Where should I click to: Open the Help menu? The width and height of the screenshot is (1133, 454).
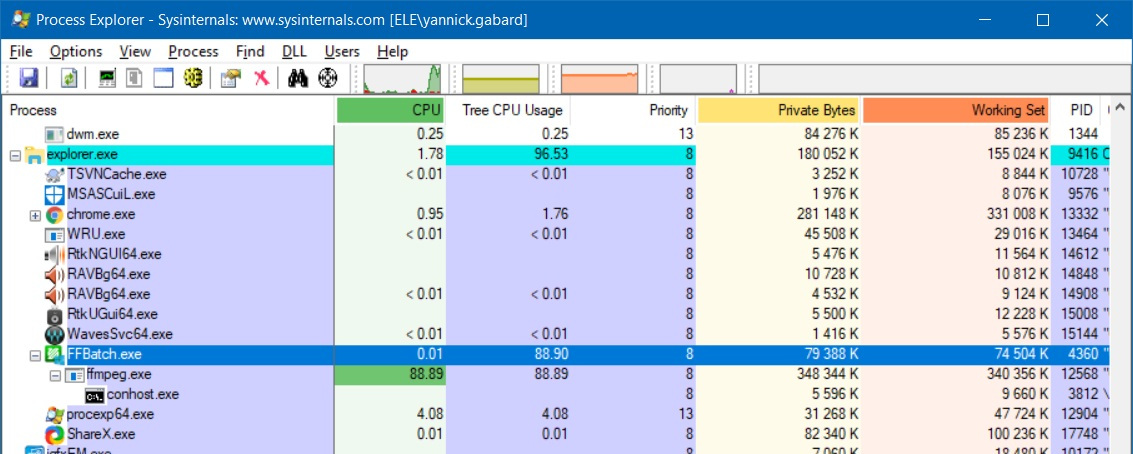(x=392, y=51)
